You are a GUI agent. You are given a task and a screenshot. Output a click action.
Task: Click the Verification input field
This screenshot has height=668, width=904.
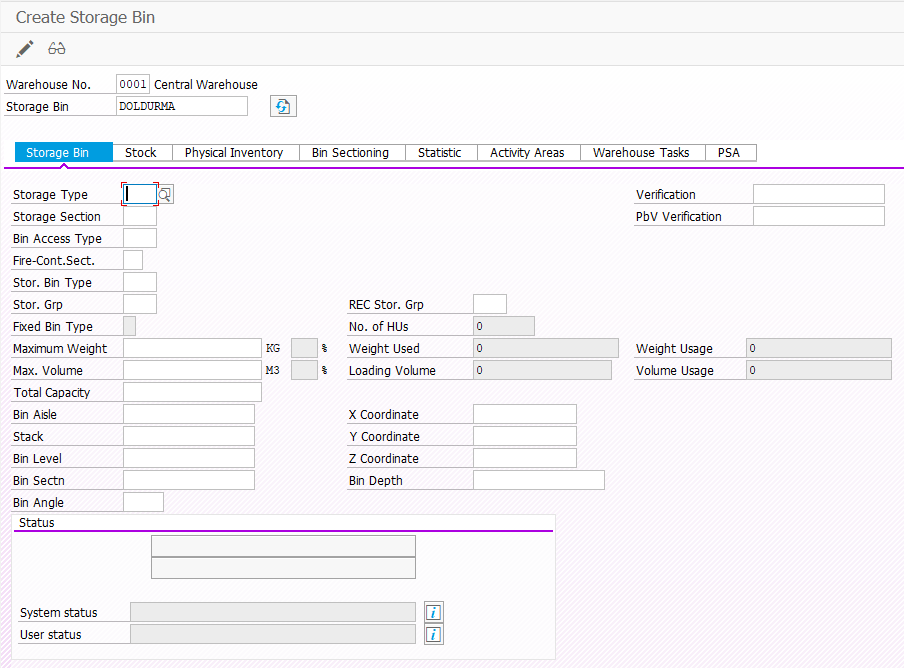818,194
